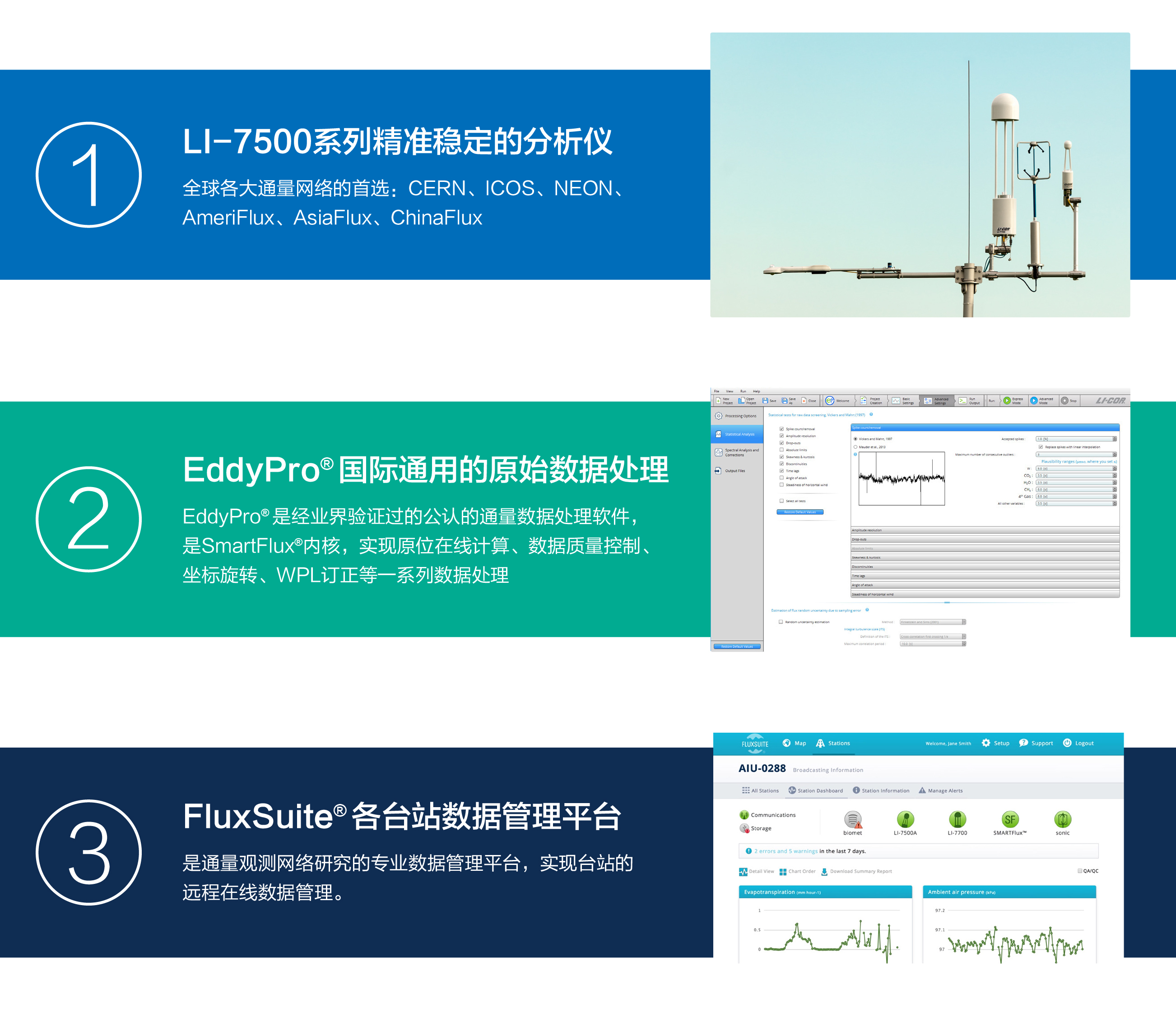Viewport: 1176px width, 1027px height.
Task: Enable the QA/QC checkbox
Action: point(1080,871)
